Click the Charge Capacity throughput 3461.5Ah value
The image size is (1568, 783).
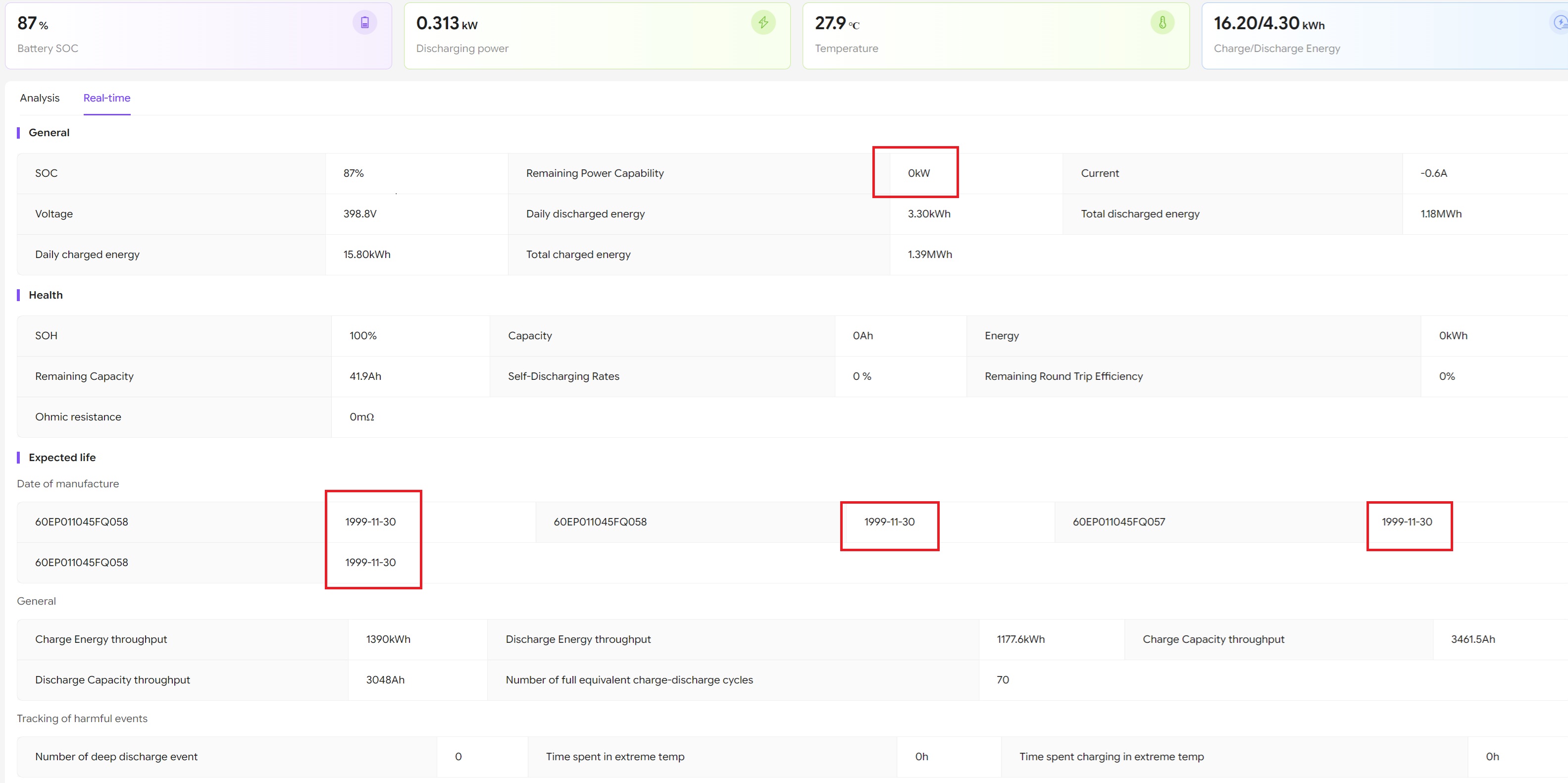pyautogui.click(x=1472, y=639)
